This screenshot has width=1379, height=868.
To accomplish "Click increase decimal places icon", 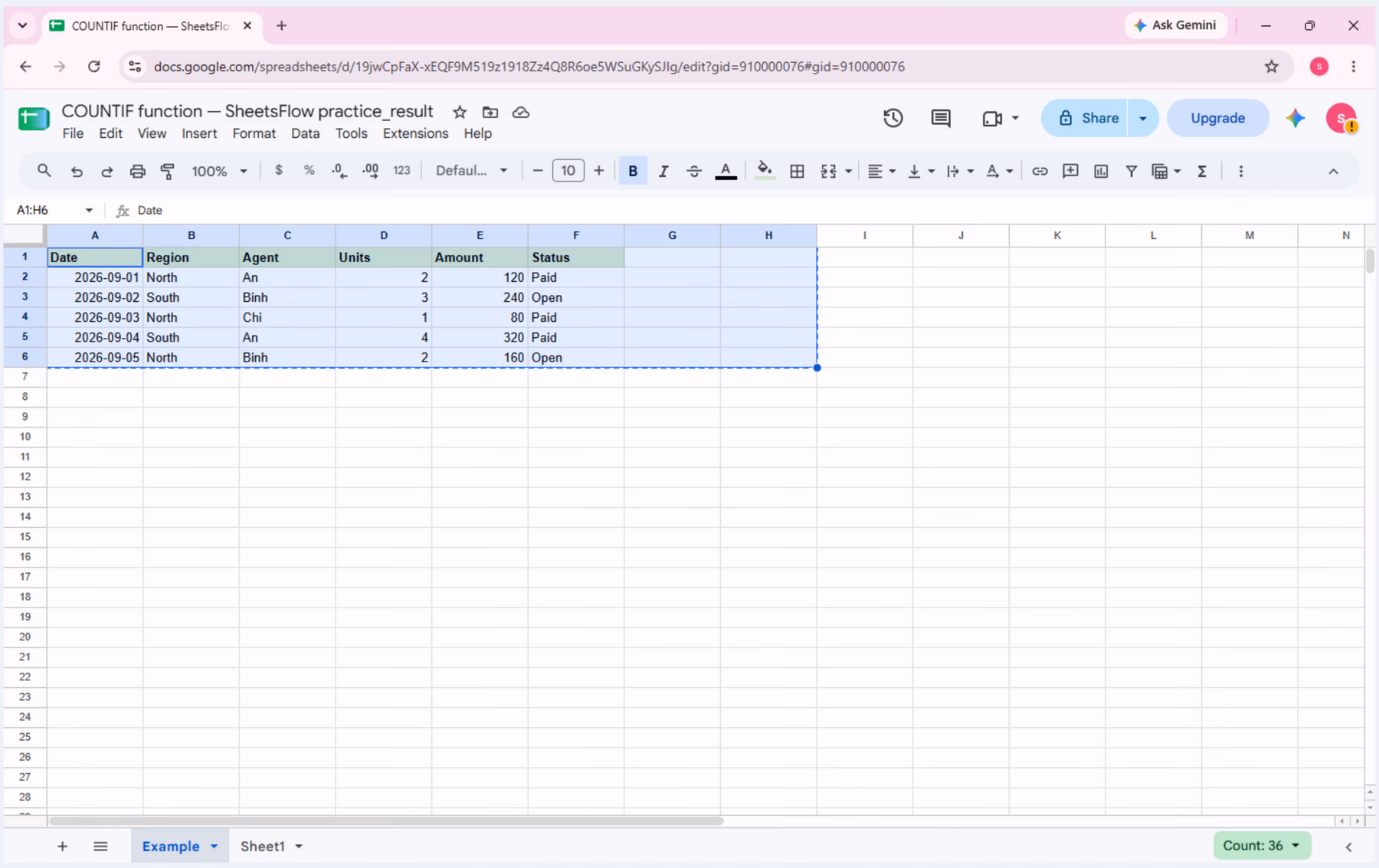I will (x=370, y=171).
